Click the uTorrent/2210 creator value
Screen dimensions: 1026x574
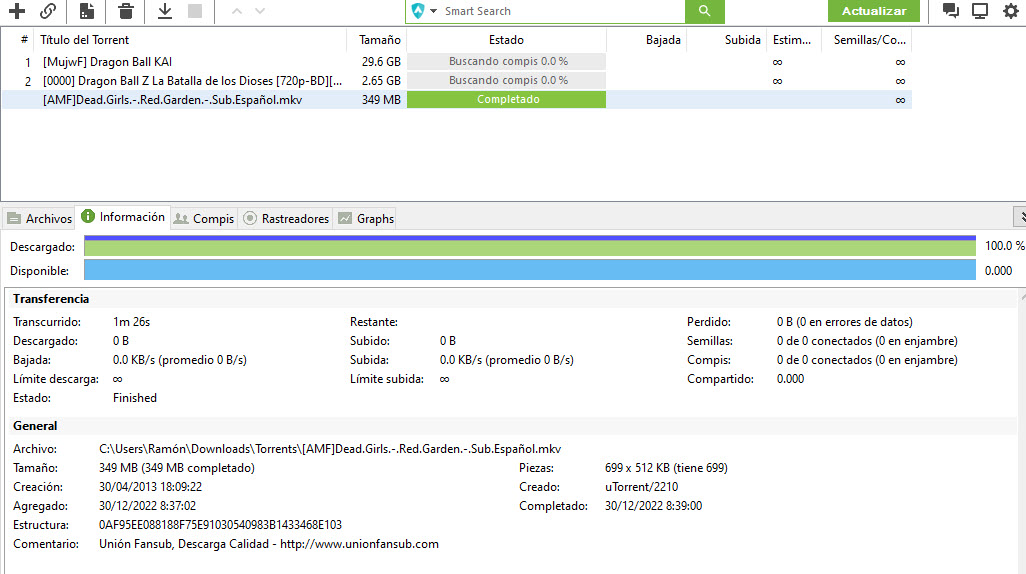point(641,487)
